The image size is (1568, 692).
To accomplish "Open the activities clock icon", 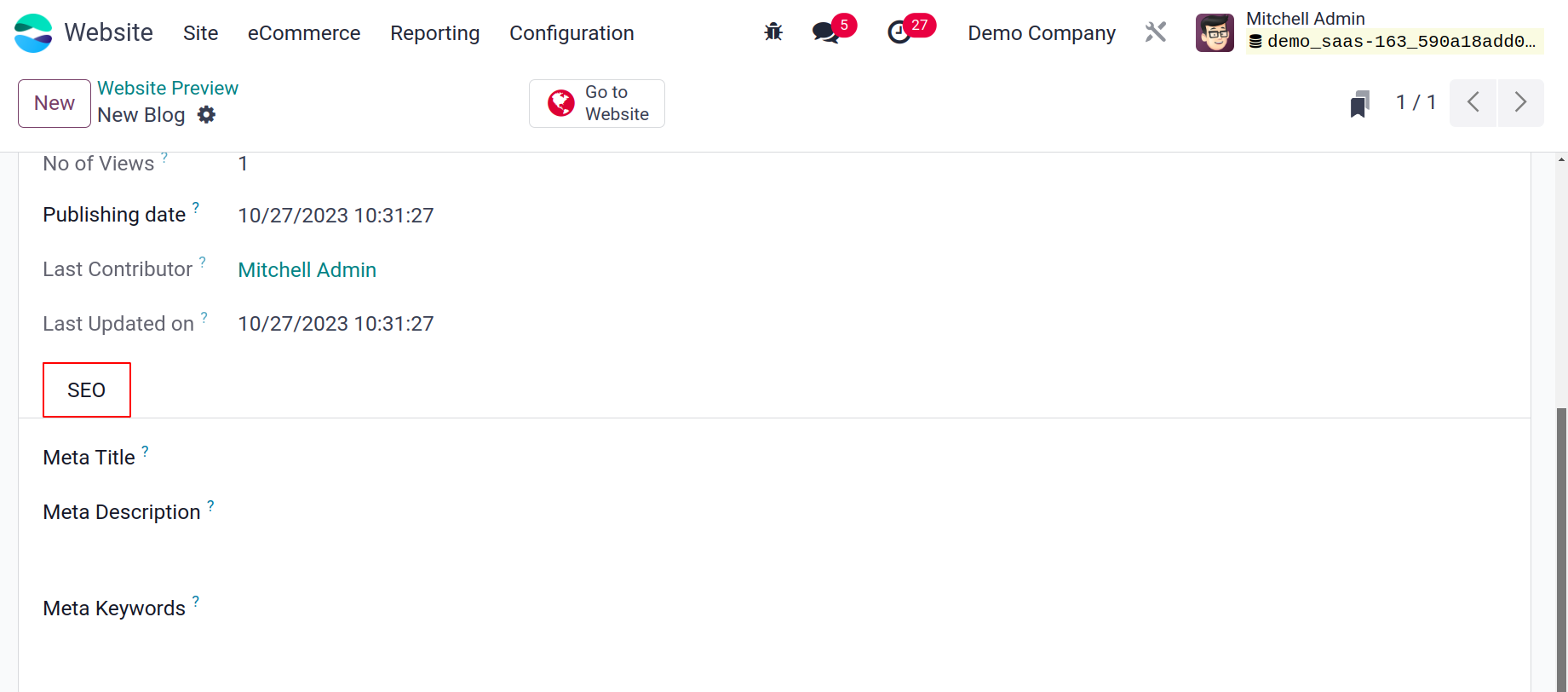I will [899, 32].
